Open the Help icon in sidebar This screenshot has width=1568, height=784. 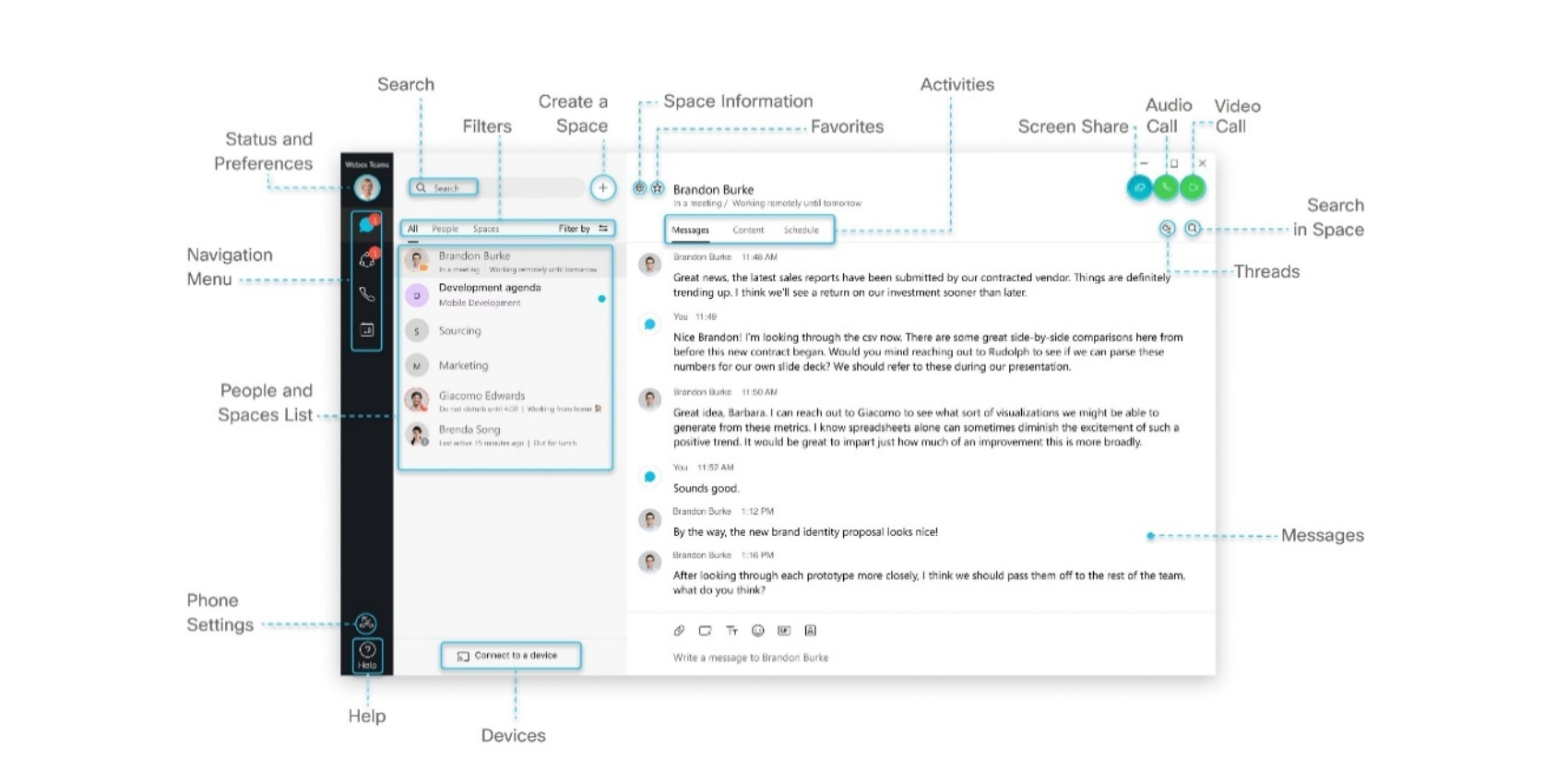[x=367, y=654]
